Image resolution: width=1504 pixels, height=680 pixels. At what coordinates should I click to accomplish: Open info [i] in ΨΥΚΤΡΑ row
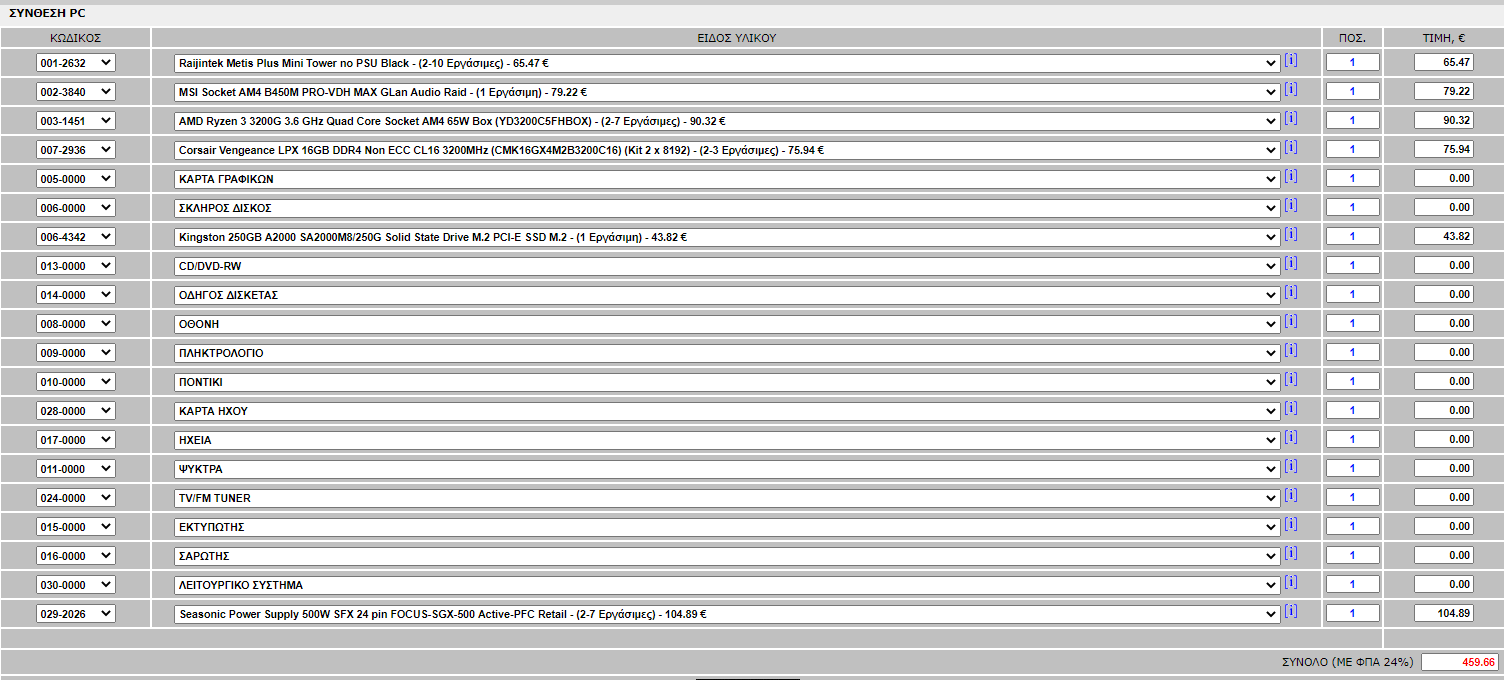1291,467
